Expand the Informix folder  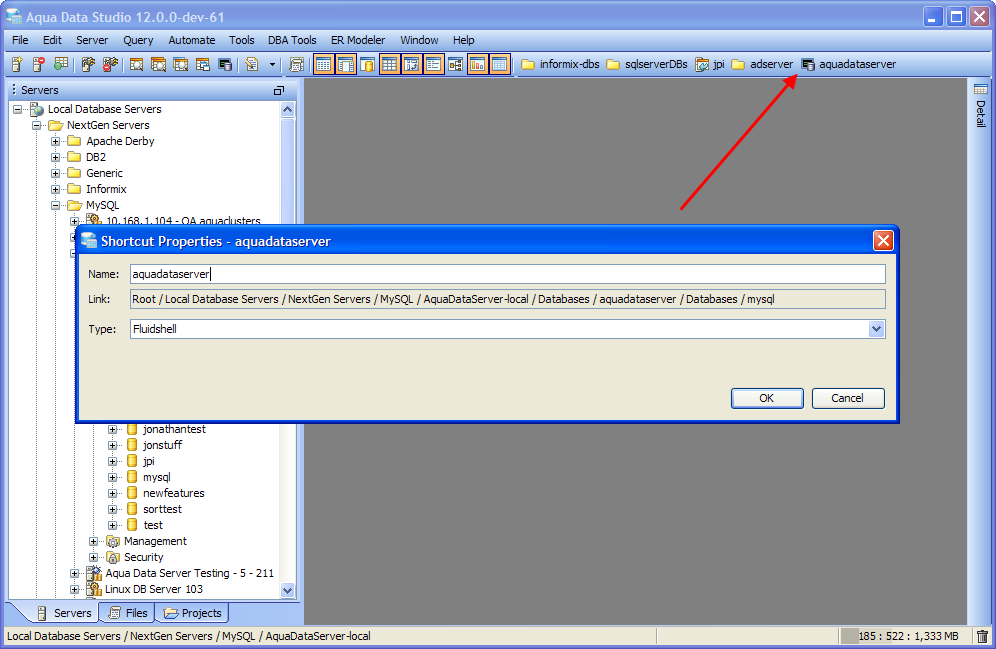click(56, 189)
